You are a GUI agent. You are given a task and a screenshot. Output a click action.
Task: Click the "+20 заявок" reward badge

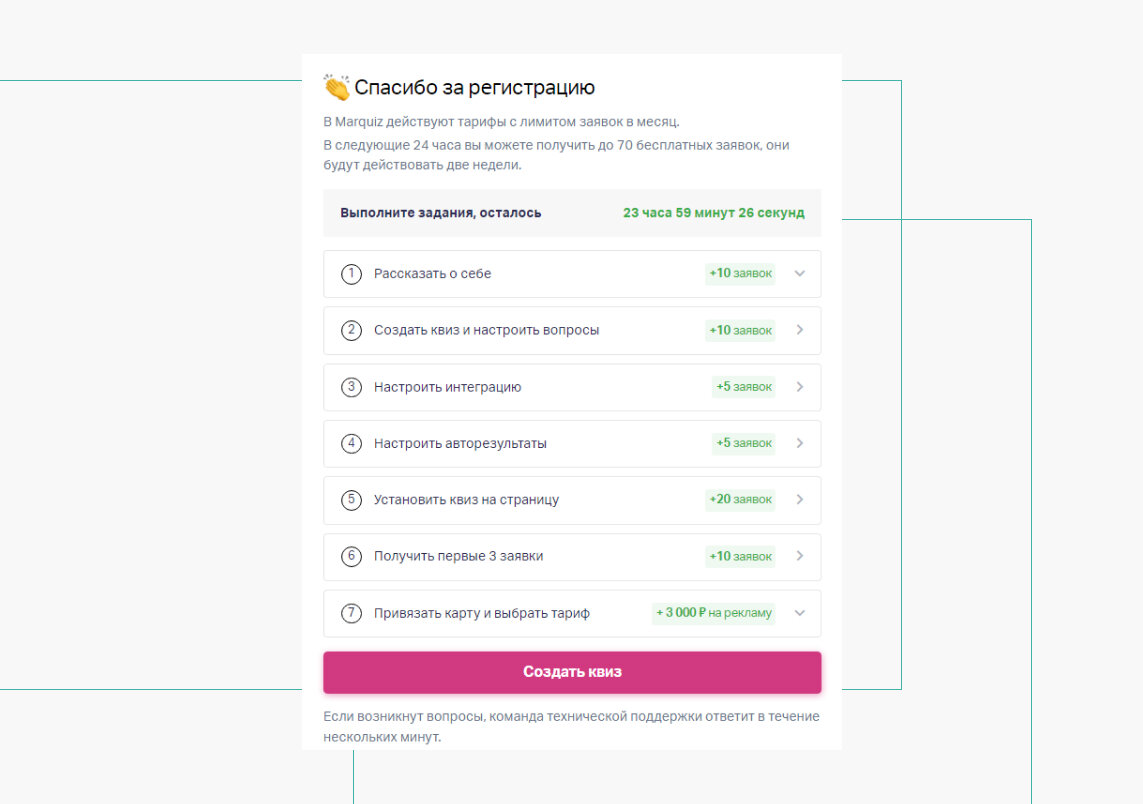pyautogui.click(x=740, y=500)
